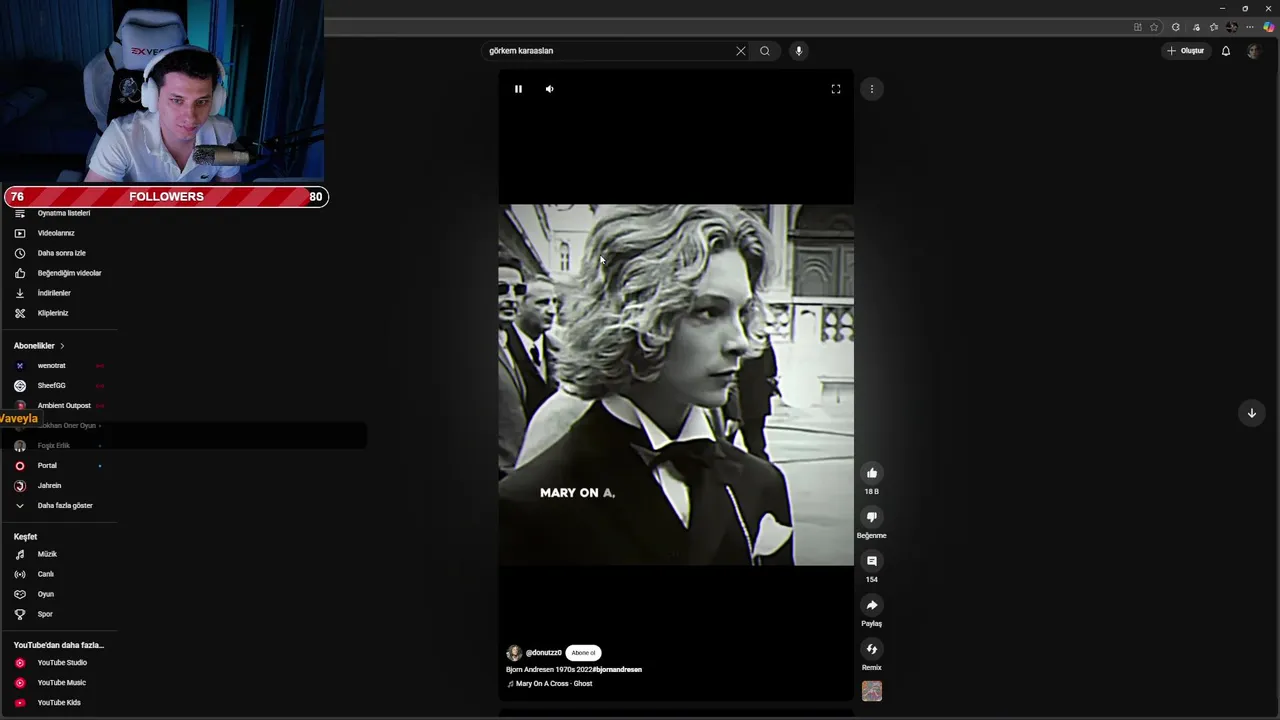Image resolution: width=1280 pixels, height=720 pixels.
Task: Add page to browser favorites star
Action: [x=1154, y=27]
